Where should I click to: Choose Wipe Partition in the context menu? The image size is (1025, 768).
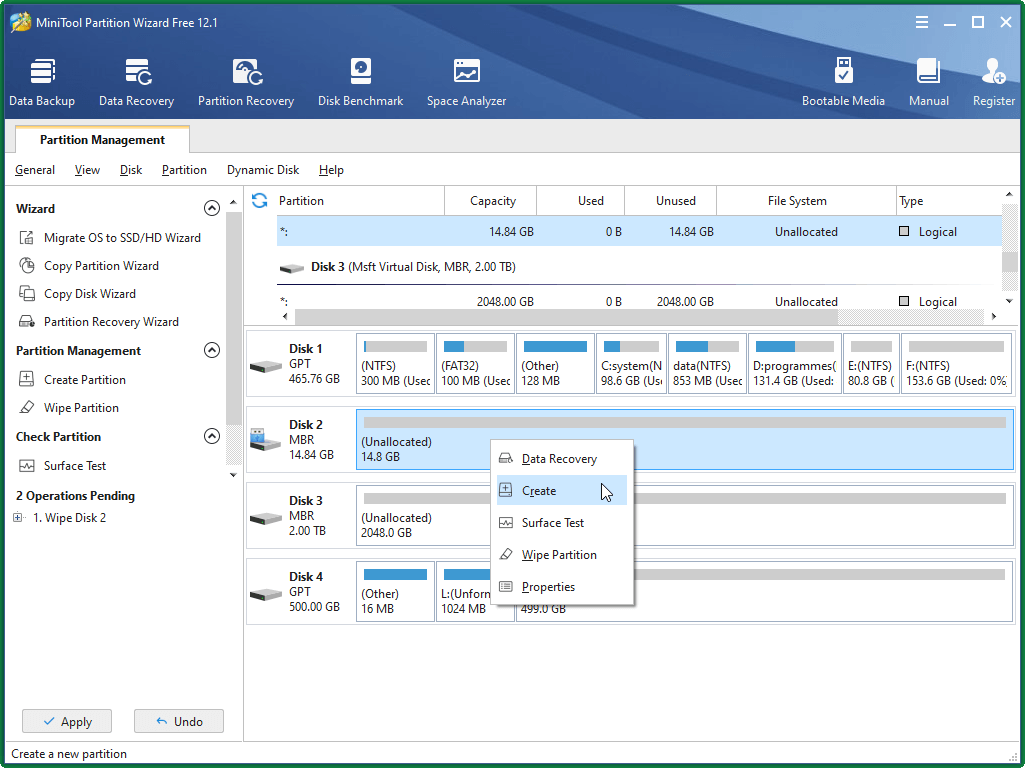coord(562,554)
